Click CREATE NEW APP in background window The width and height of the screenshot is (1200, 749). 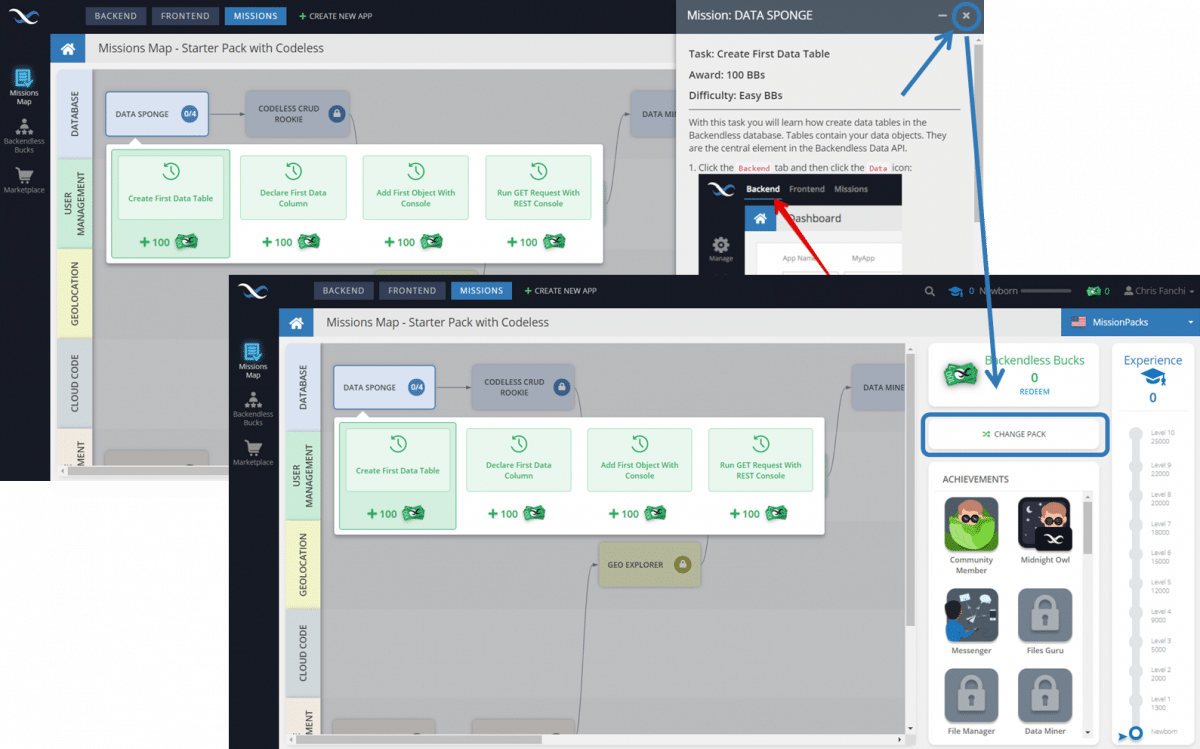335,16
